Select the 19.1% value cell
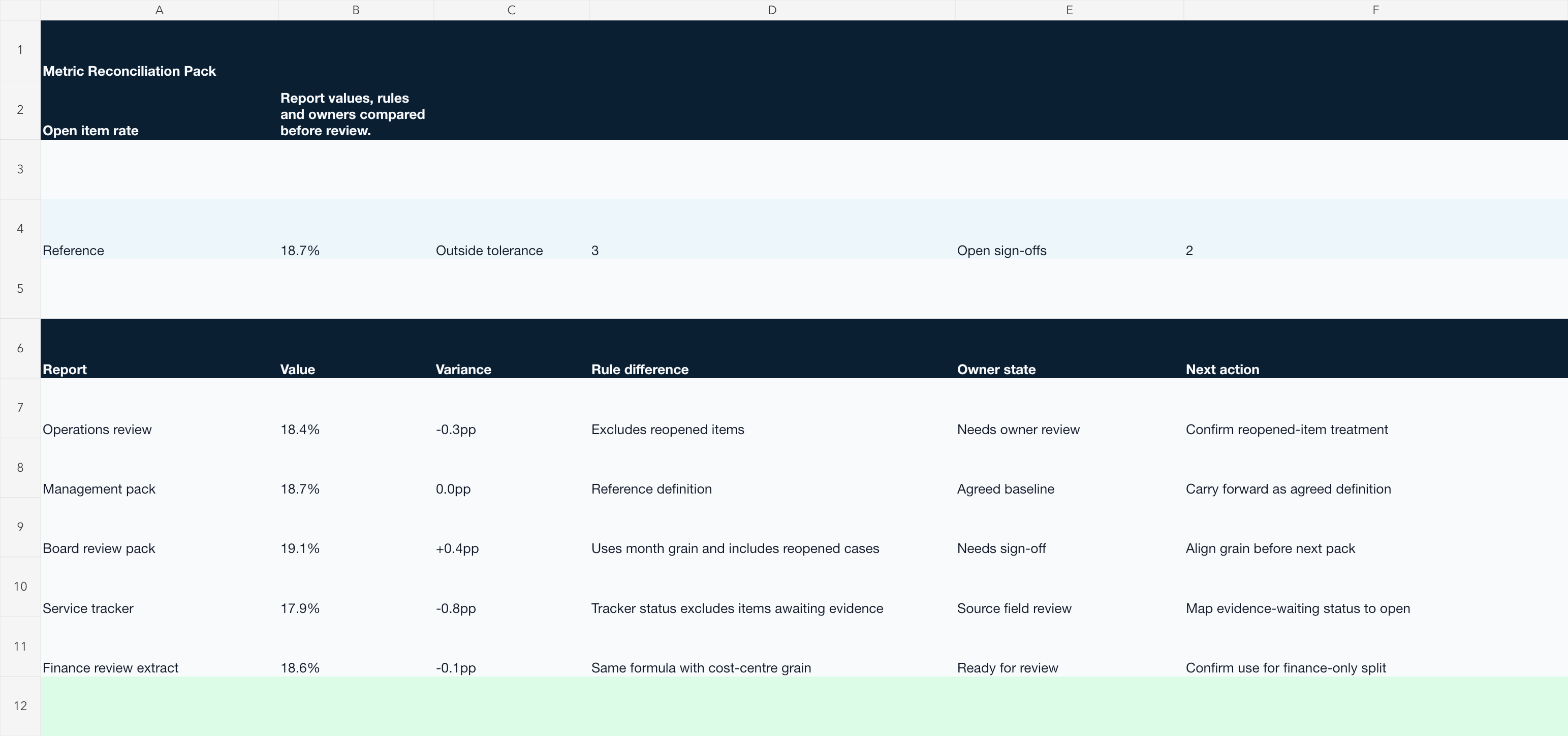This screenshot has height=736, width=1568. (356, 527)
